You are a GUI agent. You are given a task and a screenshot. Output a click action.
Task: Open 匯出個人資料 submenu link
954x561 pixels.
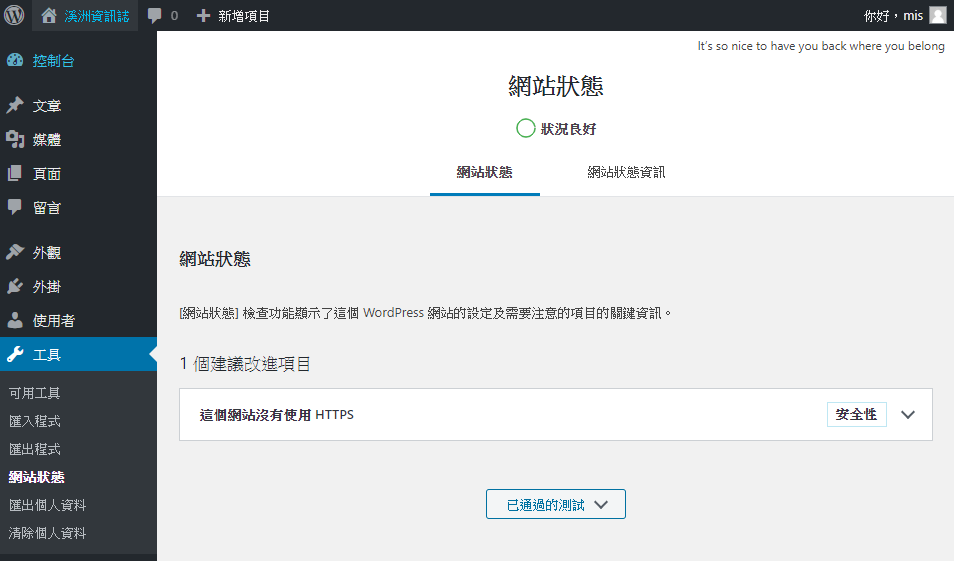point(47,505)
